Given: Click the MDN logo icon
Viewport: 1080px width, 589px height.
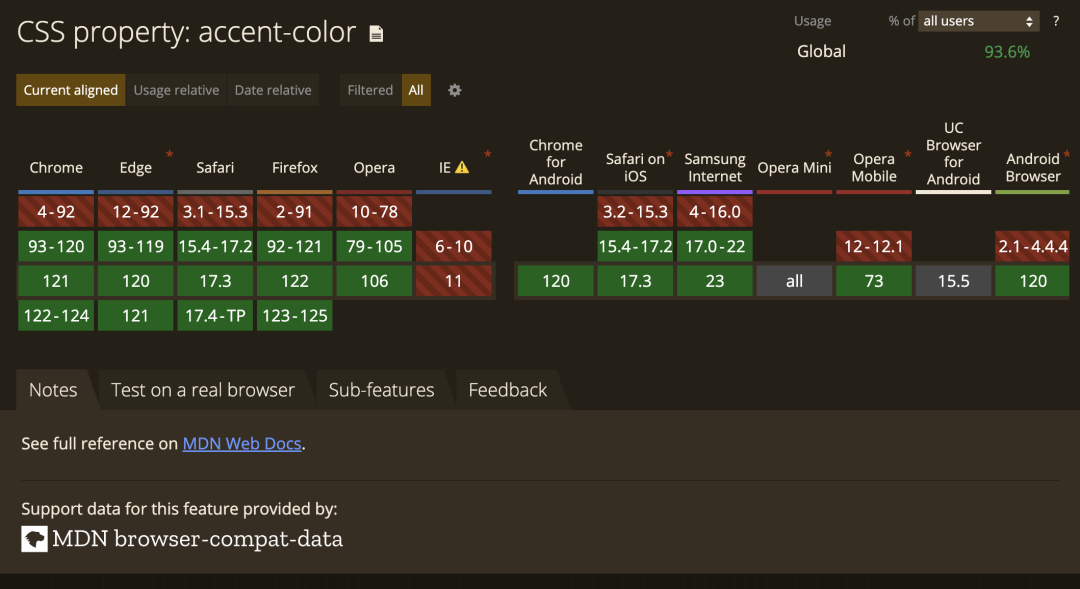Looking at the screenshot, I should pos(34,539).
